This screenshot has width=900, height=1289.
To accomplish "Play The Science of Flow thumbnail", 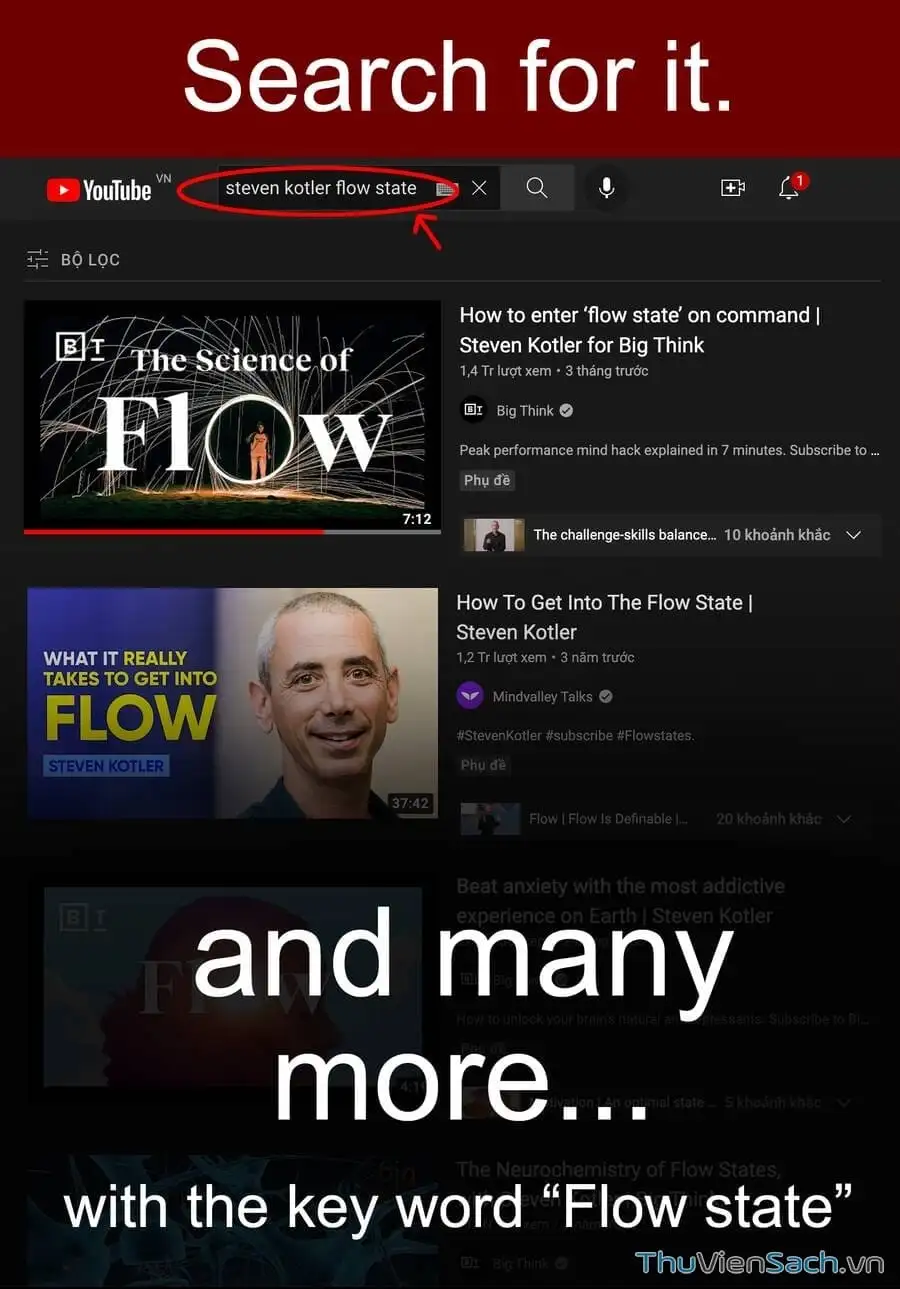I will click(232, 415).
